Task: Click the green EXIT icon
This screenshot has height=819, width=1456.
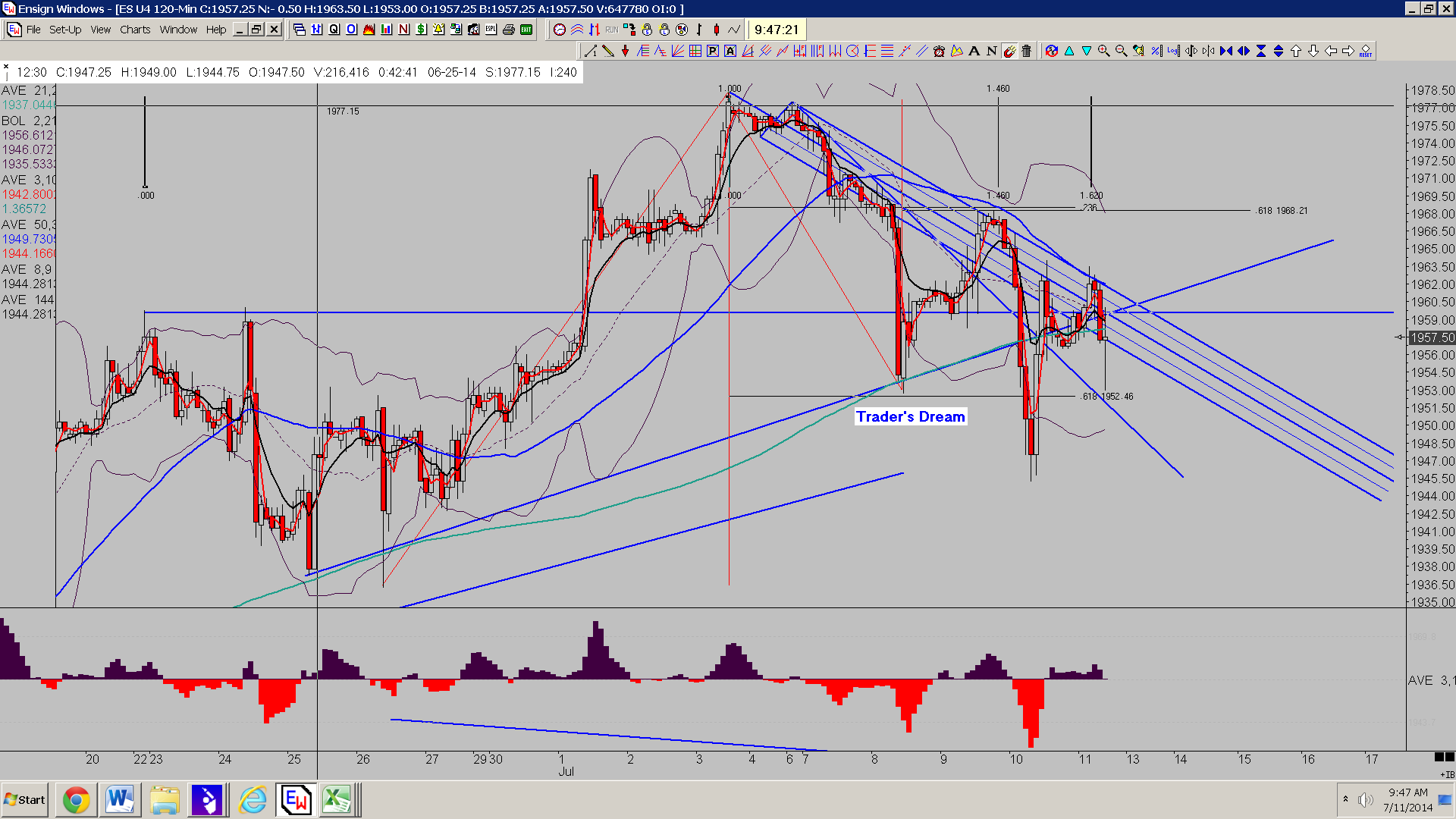Action: (526, 30)
